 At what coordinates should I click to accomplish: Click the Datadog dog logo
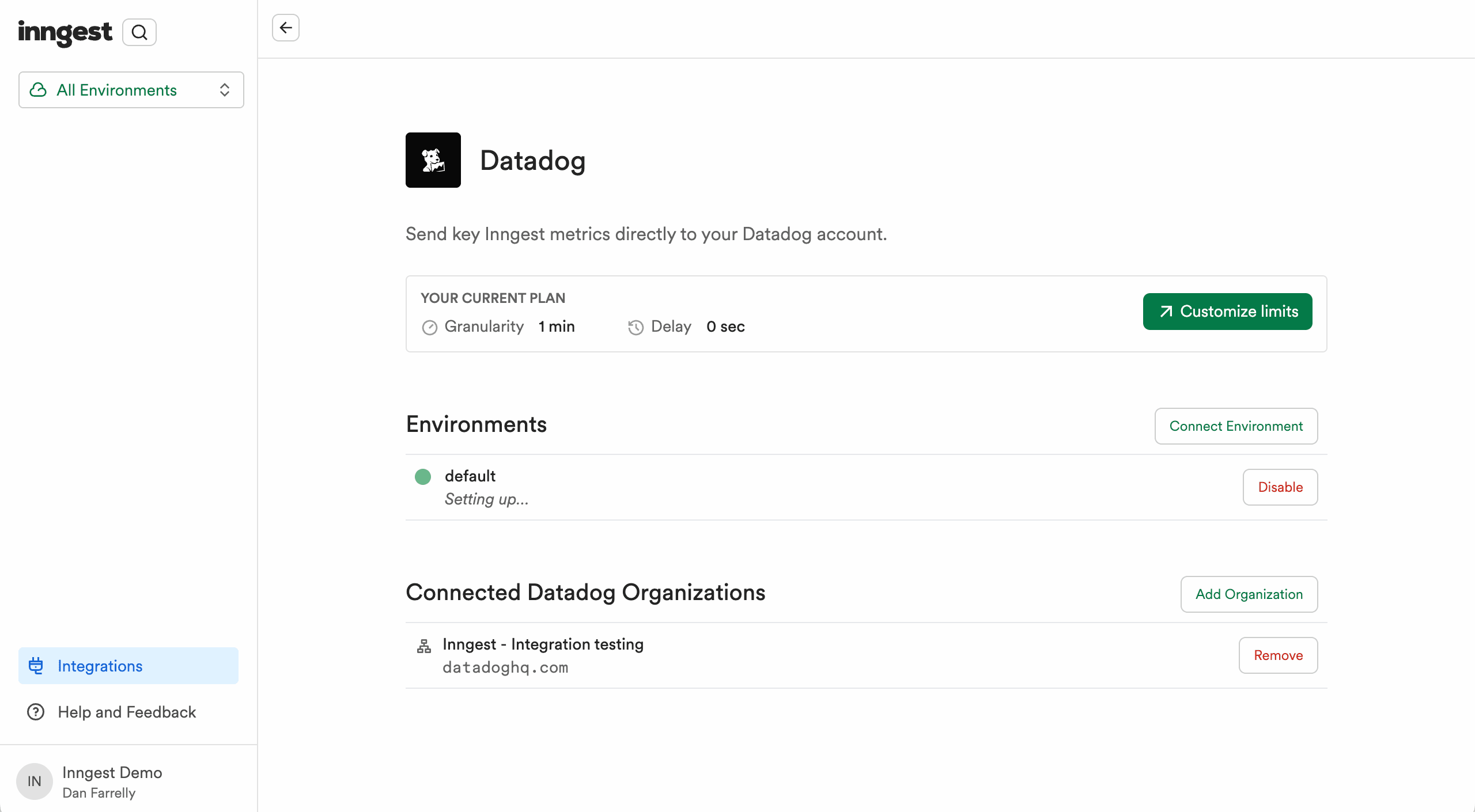pyautogui.click(x=433, y=160)
